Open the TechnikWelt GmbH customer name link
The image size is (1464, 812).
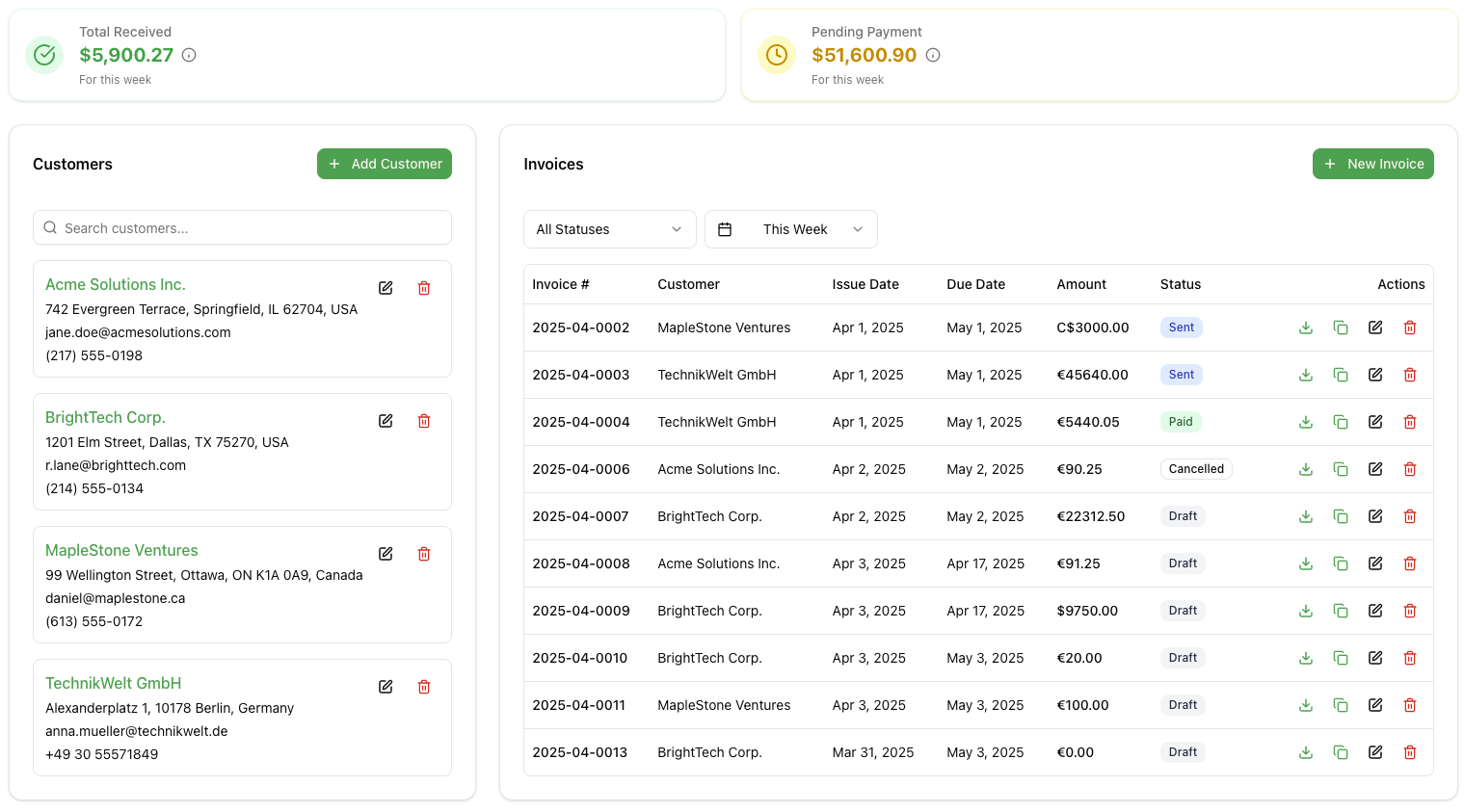click(114, 683)
